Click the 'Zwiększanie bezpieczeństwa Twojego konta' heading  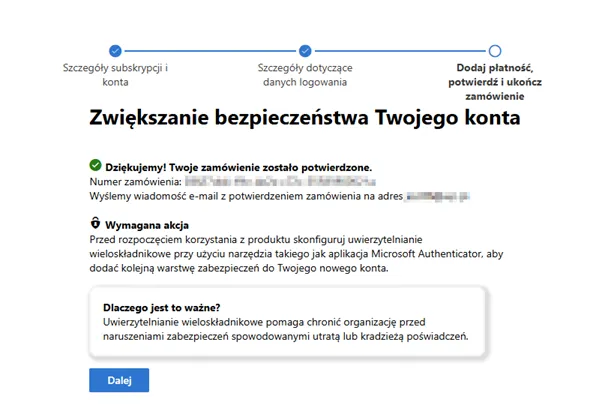(305, 118)
